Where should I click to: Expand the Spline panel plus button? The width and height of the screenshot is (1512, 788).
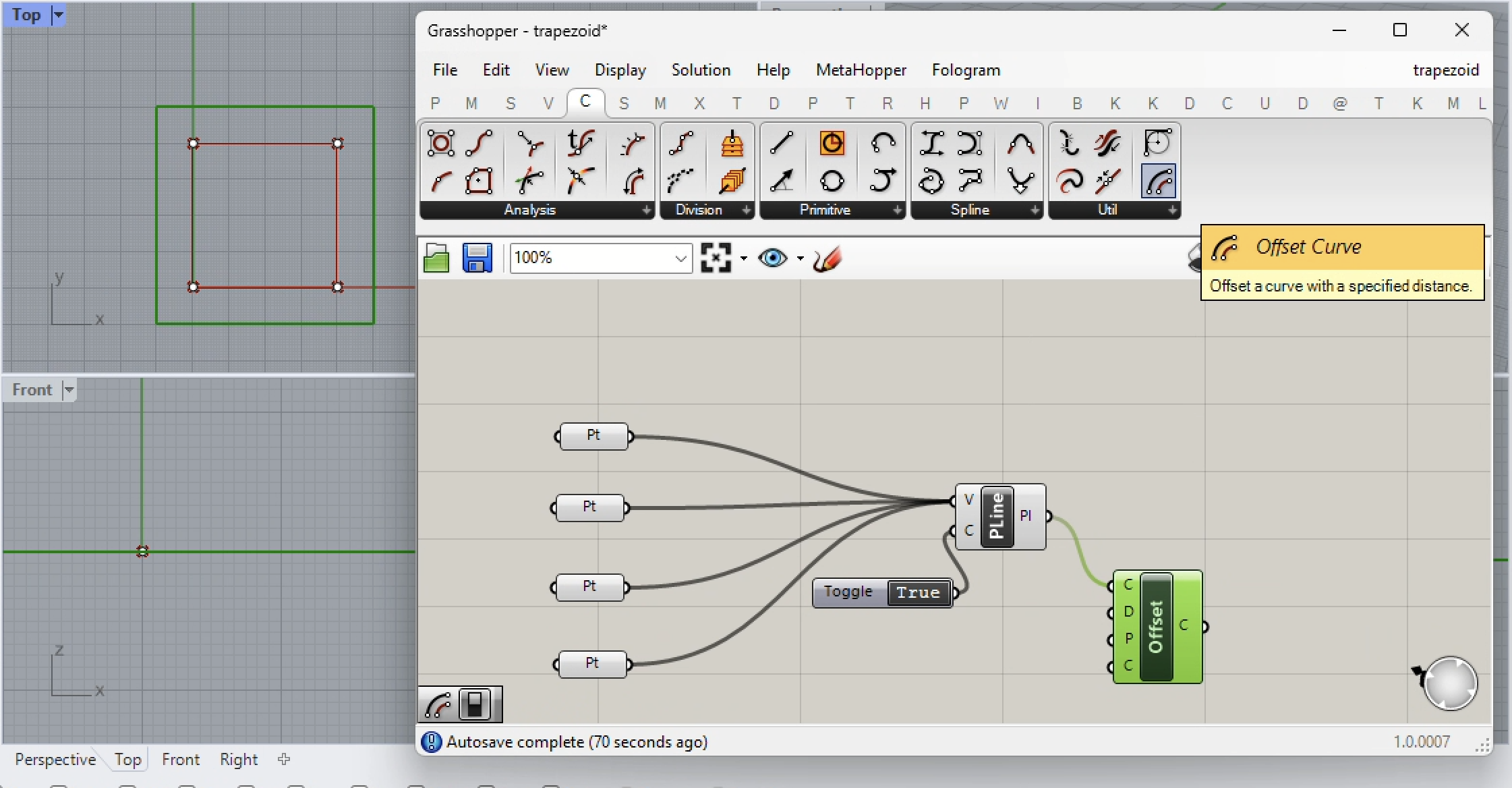1035,210
